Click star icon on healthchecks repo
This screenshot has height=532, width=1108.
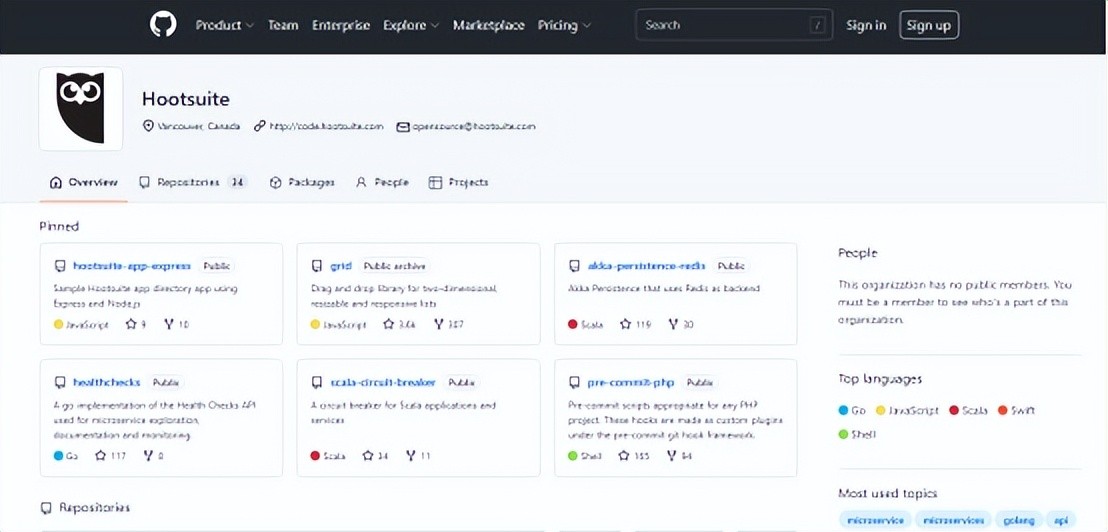tap(101, 456)
